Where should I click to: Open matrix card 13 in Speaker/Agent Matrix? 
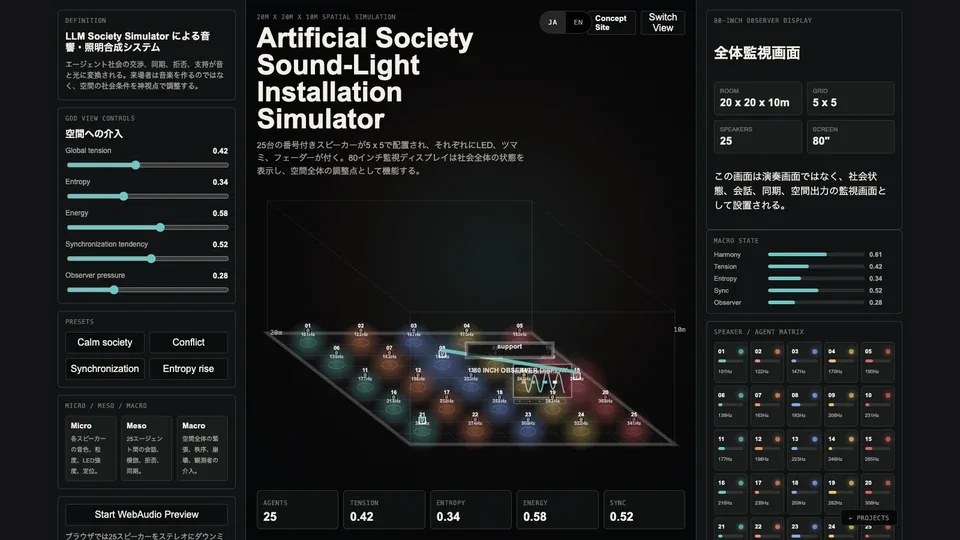[804, 449]
